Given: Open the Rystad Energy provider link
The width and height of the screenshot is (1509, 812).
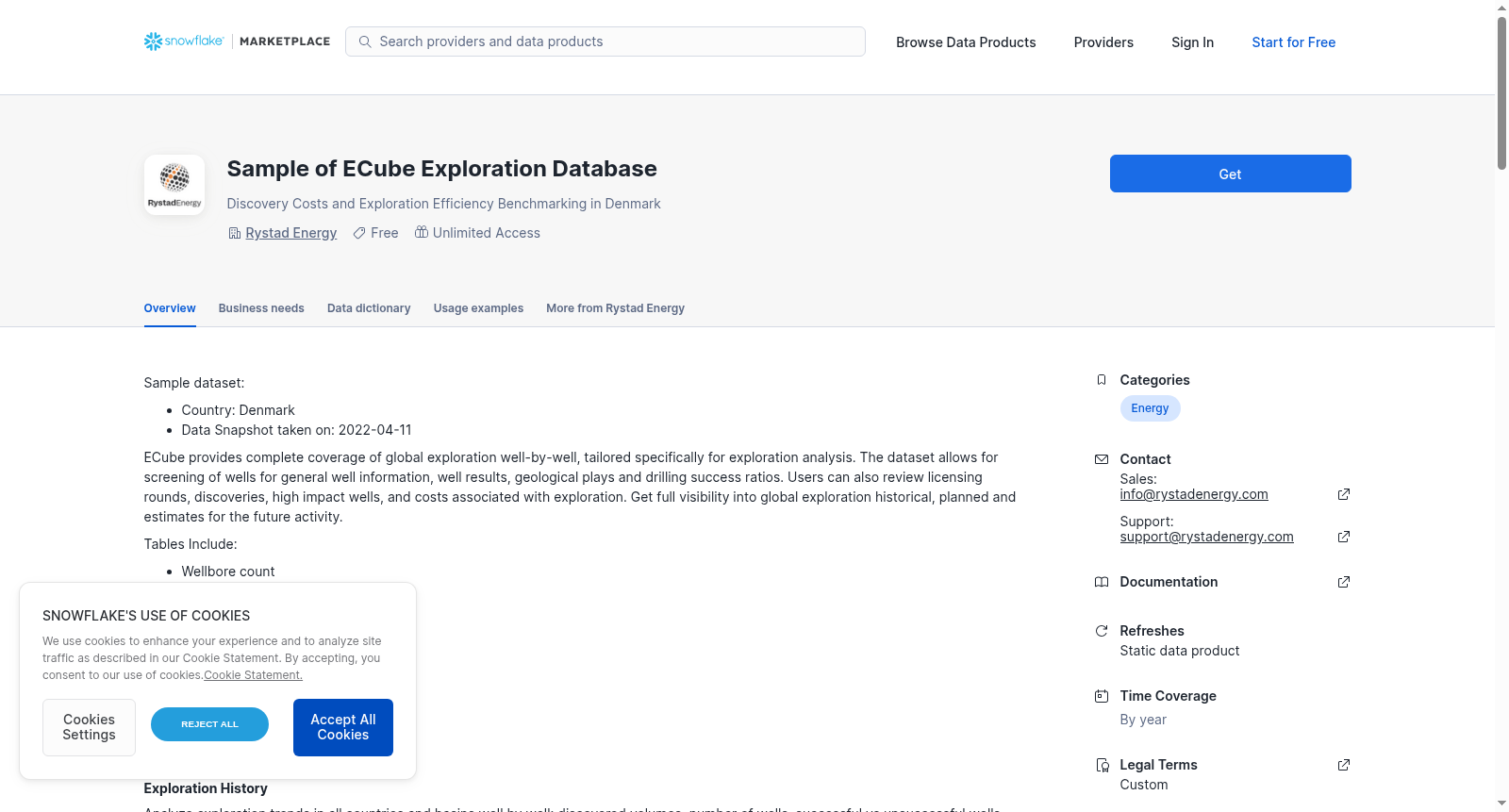Looking at the screenshot, I should 290,233.
